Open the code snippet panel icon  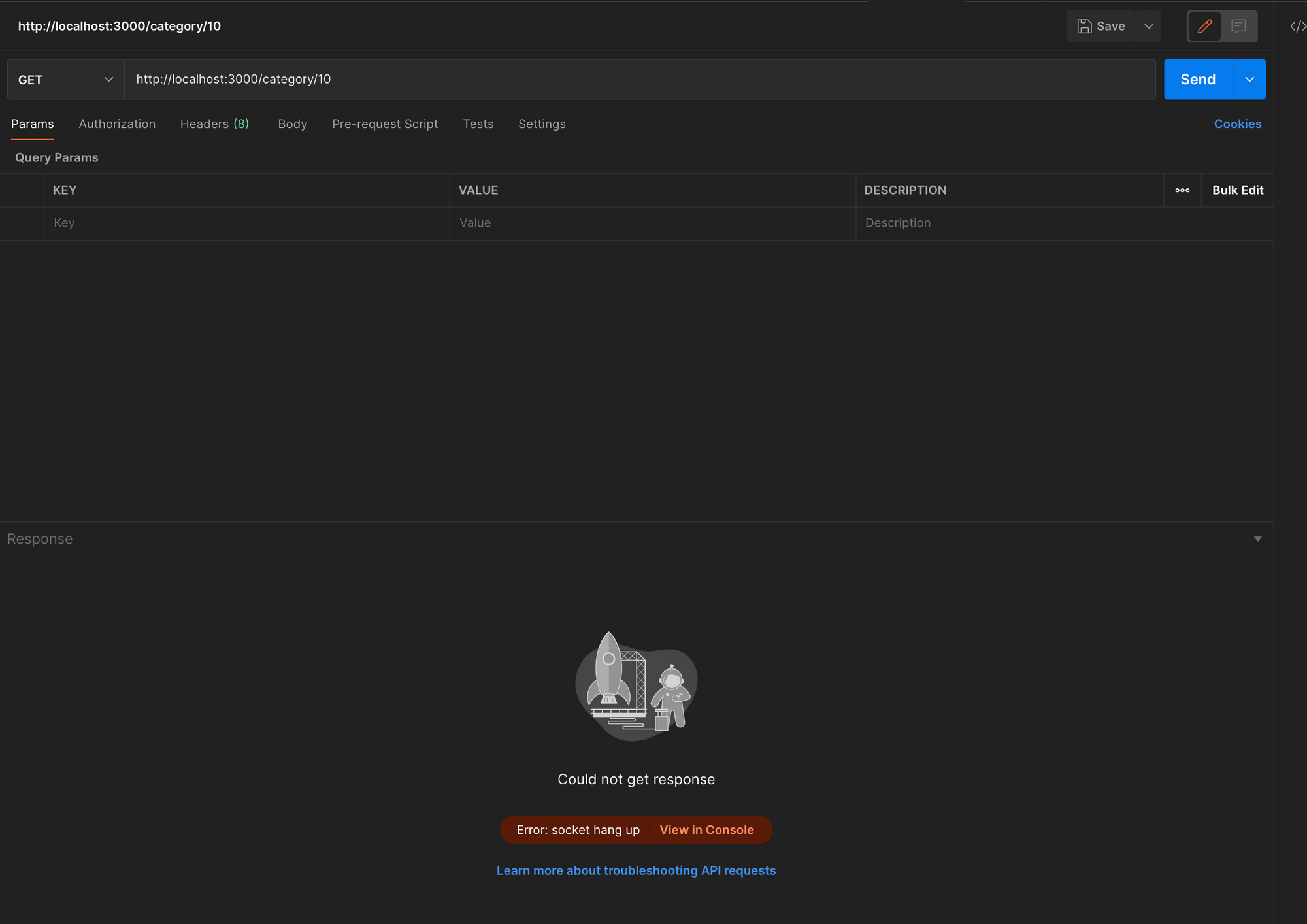click(x=1297, y=26)
